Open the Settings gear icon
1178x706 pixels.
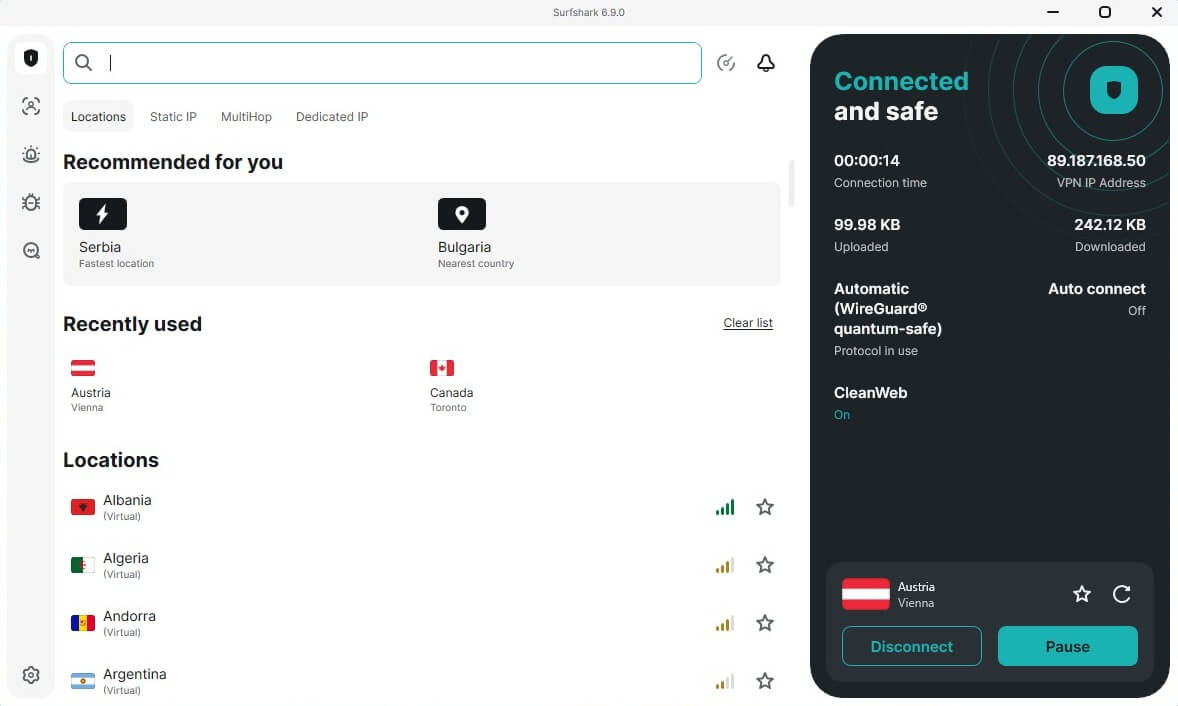[x=31, y=675]
